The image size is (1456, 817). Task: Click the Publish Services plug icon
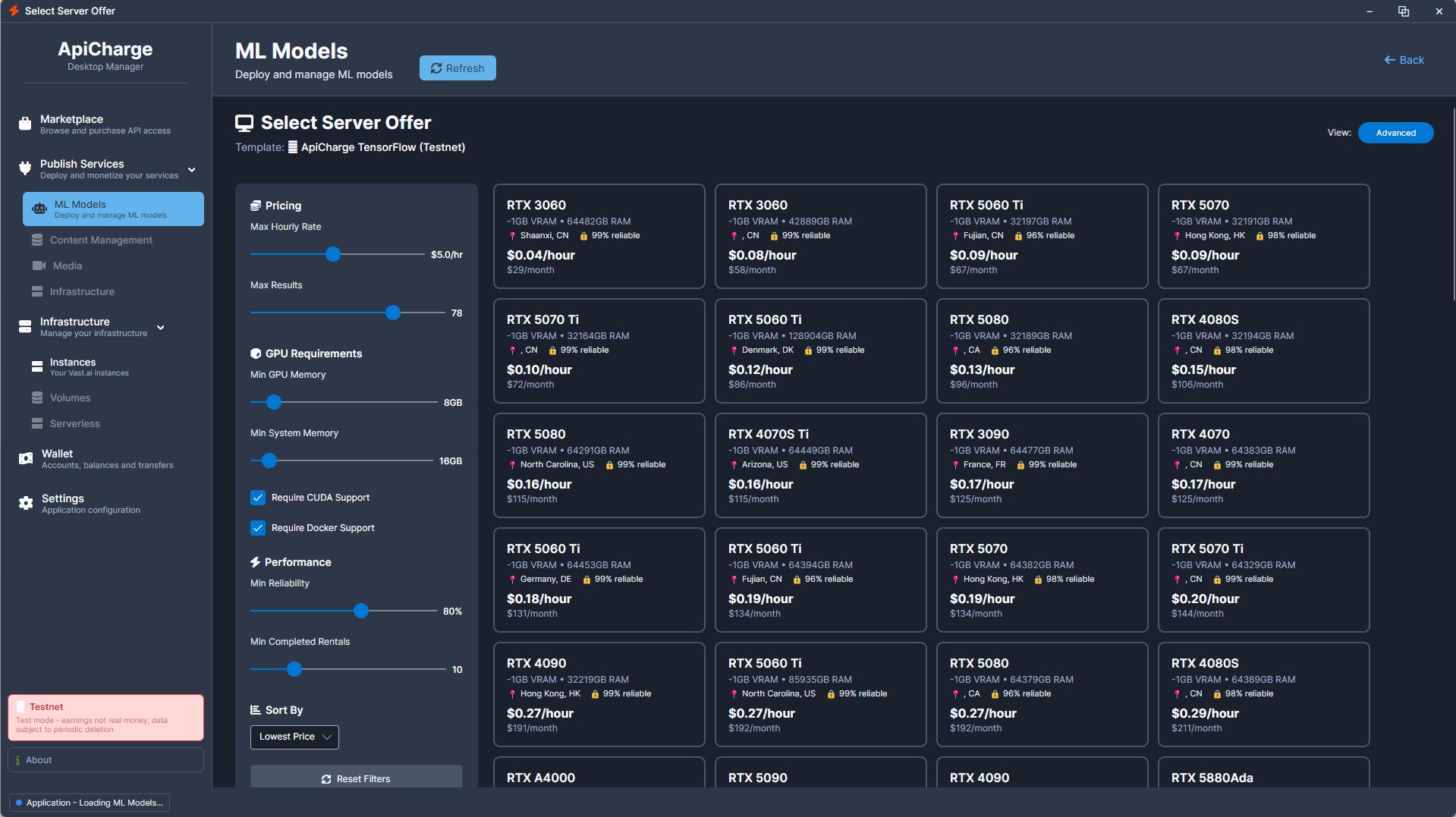25,168
